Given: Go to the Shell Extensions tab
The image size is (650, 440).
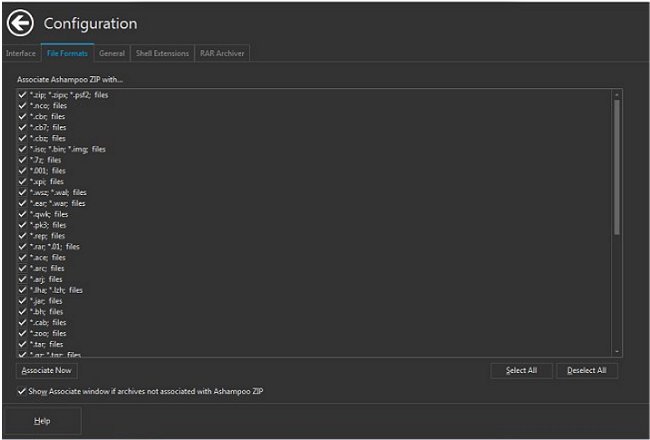Looking at the screenshot, I should click(162, 53).
